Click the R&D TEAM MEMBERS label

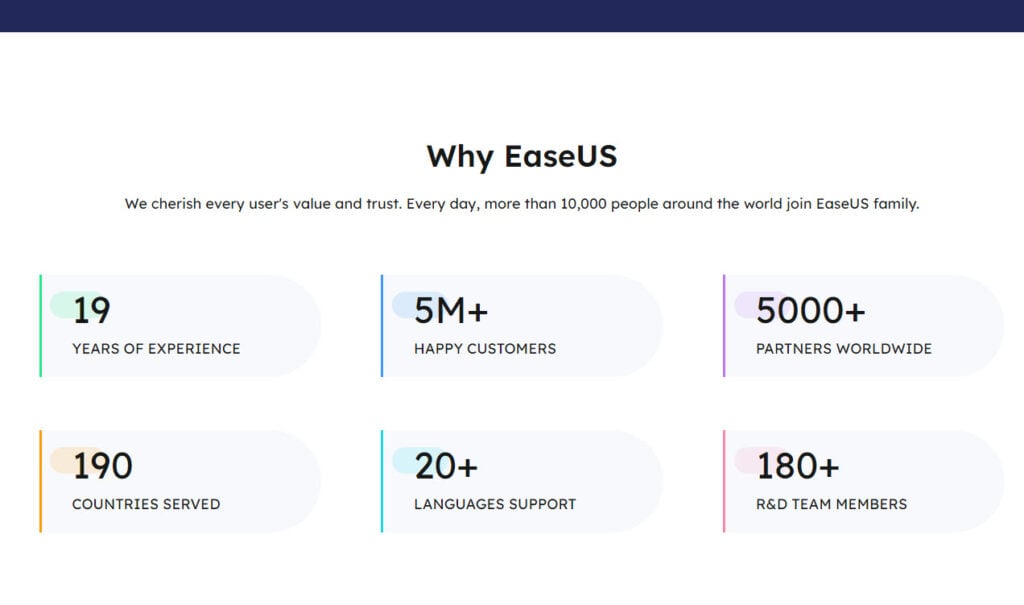831,504
